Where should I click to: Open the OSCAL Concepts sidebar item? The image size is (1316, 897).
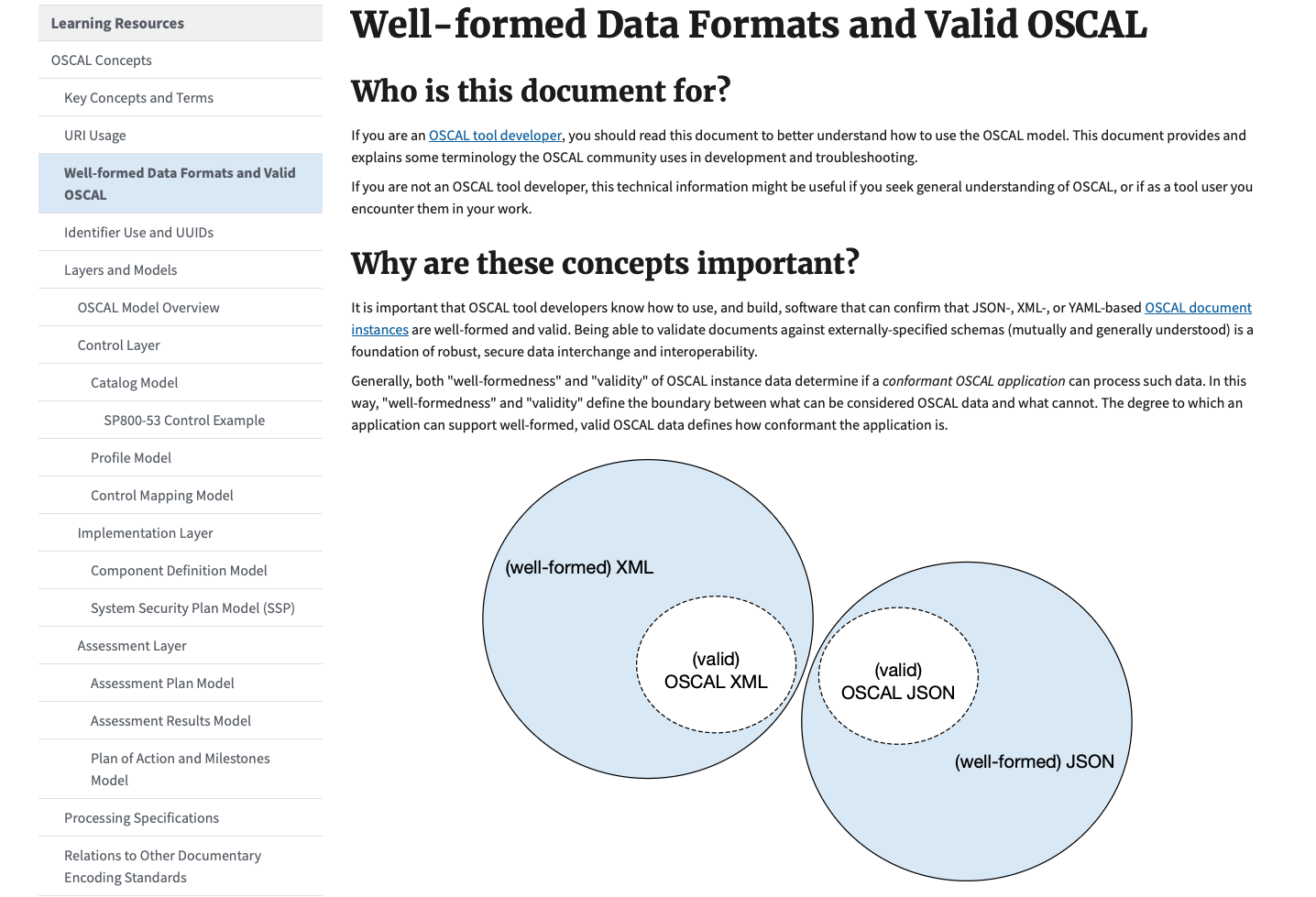point(102,60)
